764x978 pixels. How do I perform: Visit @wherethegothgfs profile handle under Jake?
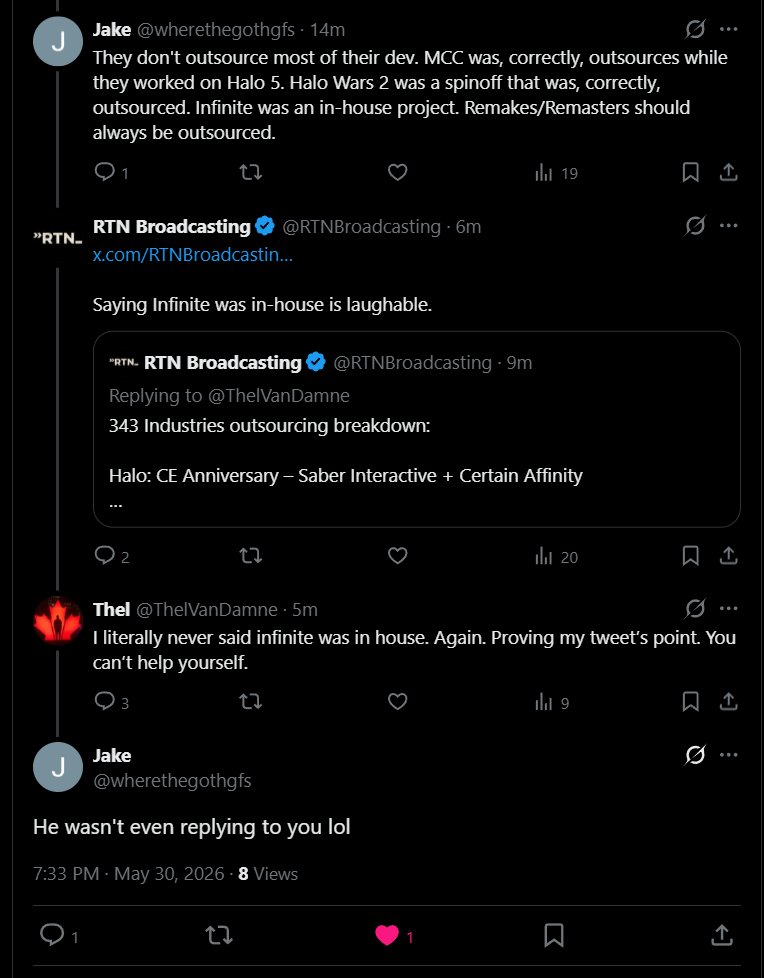(x=172, y=780)
